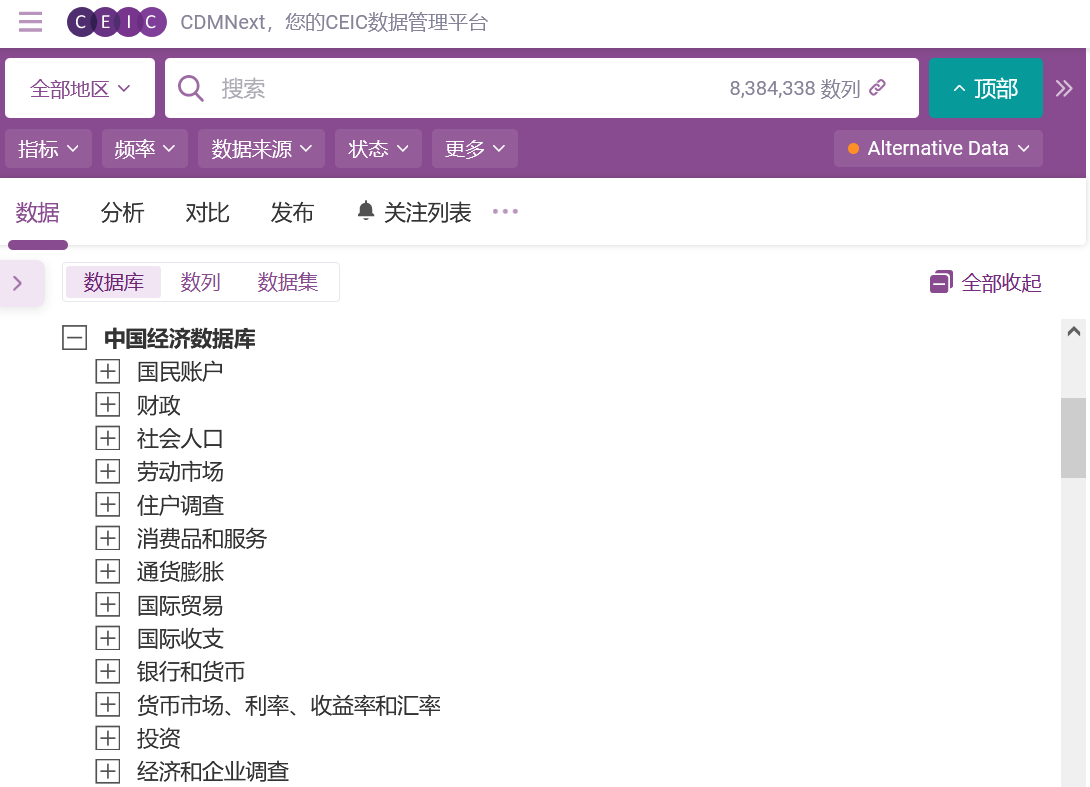Click the 顶部 button
This screenshot has width=1090, height=787.
pos(986,88)
